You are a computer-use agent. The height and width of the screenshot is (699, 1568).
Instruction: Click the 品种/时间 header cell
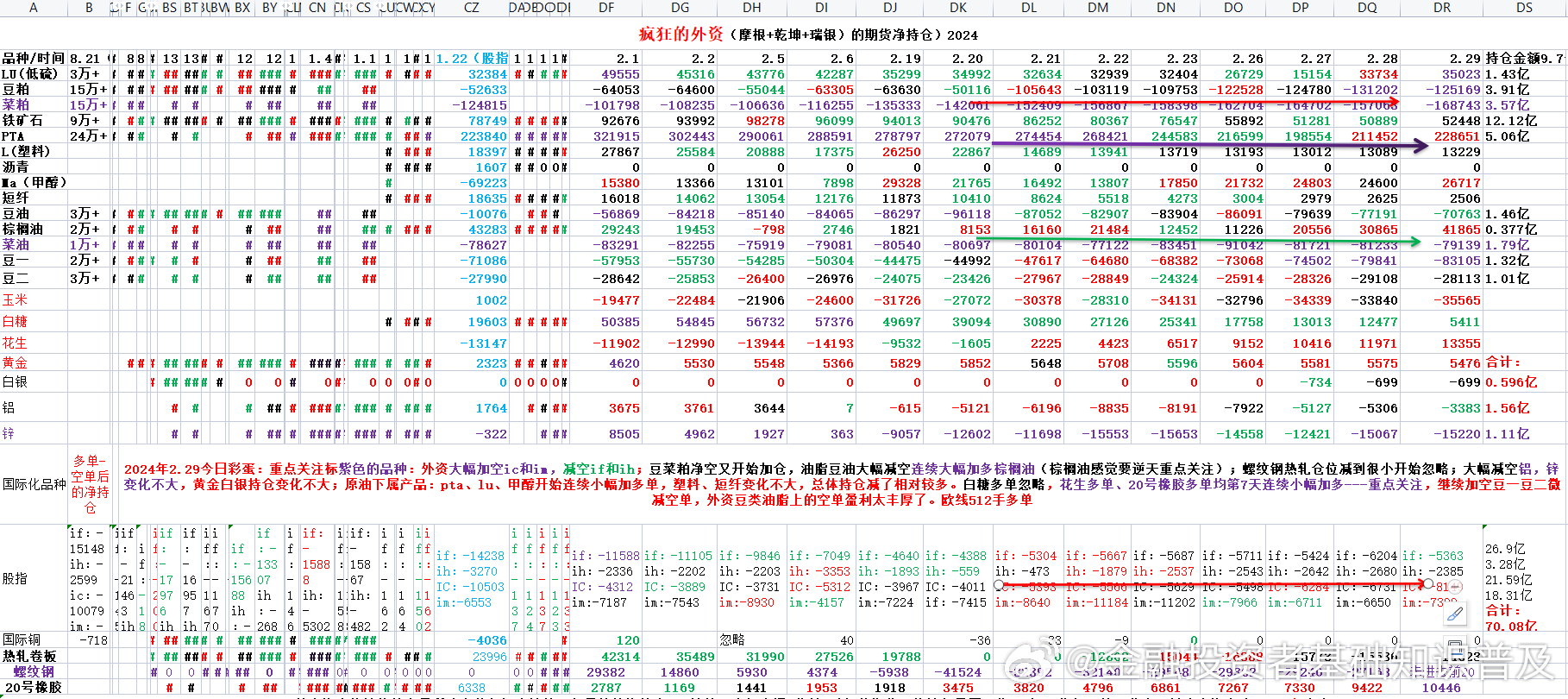(34, 59)
